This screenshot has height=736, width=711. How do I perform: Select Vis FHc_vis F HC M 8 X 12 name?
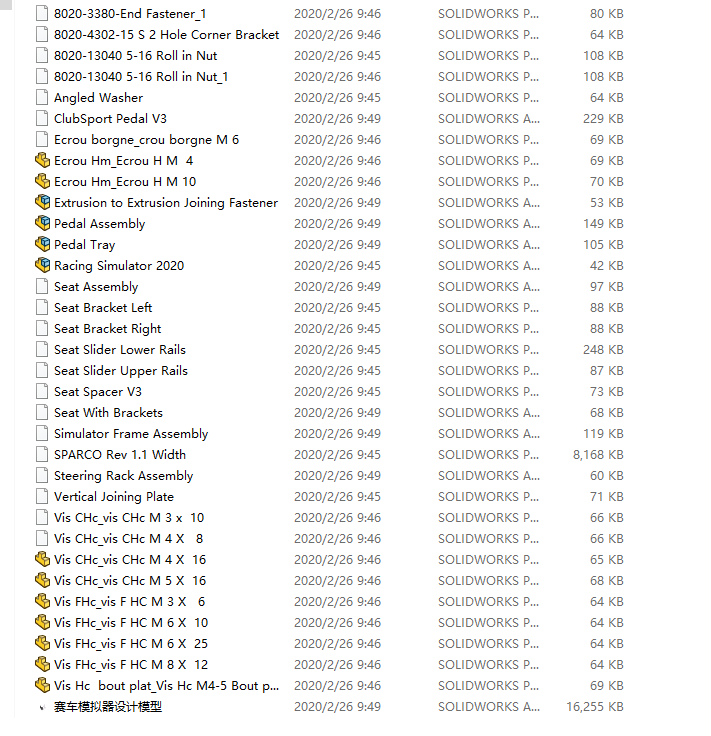[131, 665]
